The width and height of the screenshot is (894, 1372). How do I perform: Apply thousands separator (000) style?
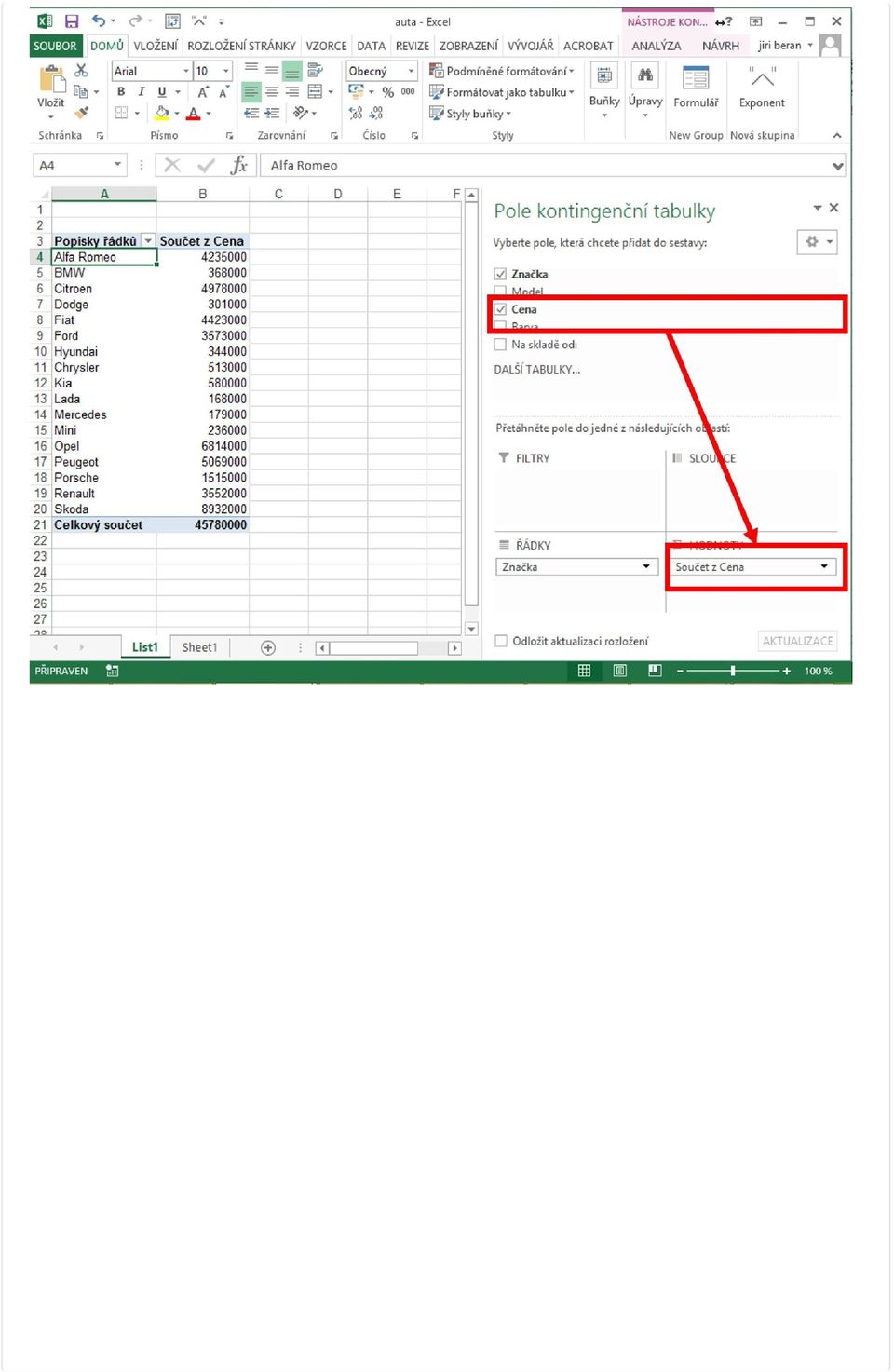[408, 92]
